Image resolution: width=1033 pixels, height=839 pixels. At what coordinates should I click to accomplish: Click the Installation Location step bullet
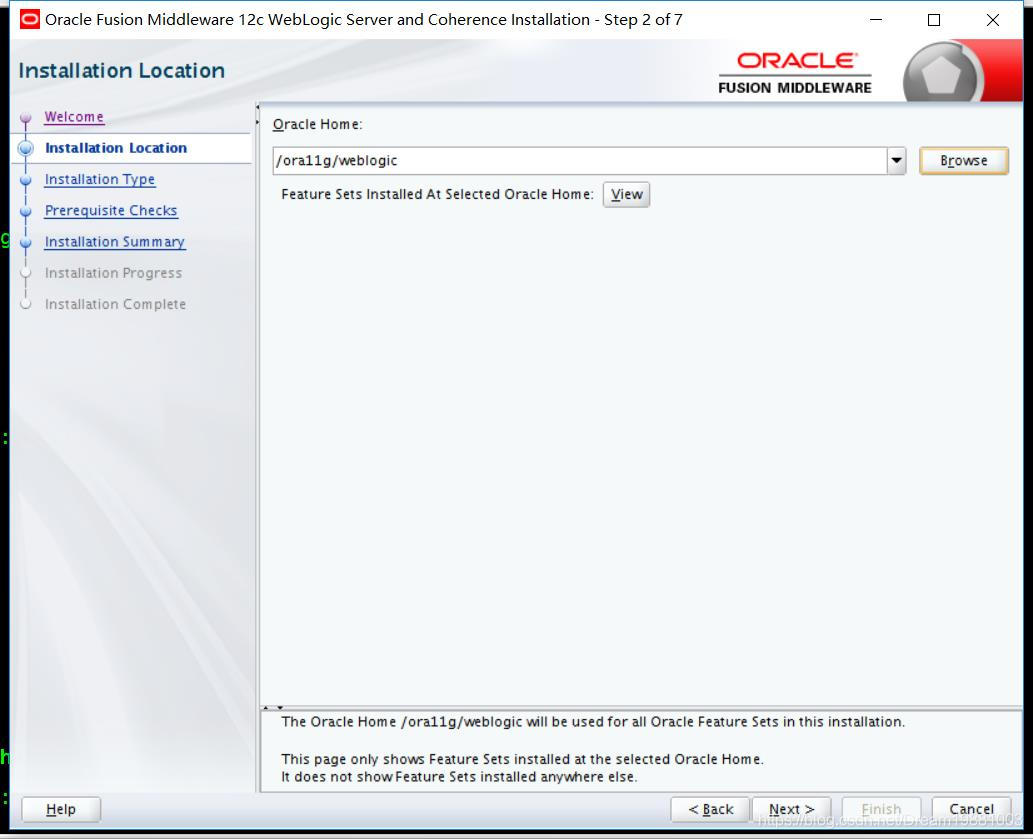pyautogui.click(x=26, y=148)
